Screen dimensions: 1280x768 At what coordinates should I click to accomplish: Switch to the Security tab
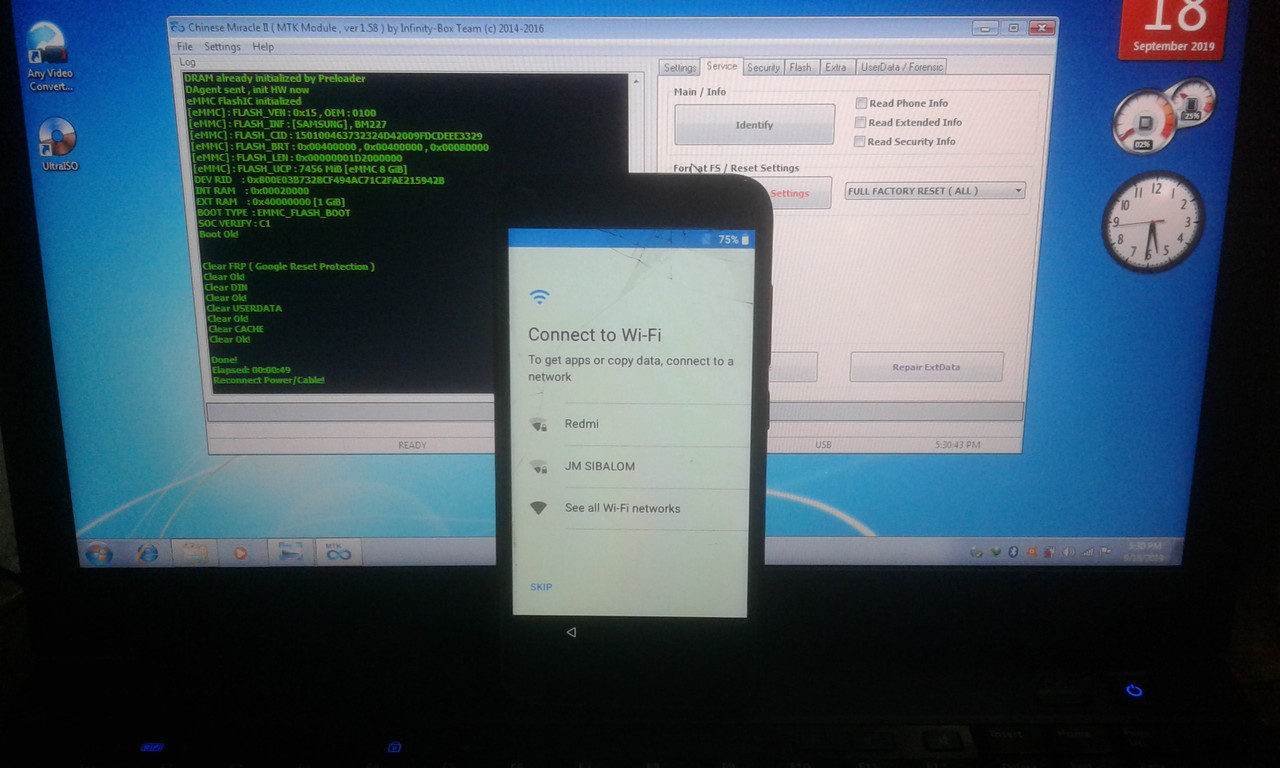[763, 67]
